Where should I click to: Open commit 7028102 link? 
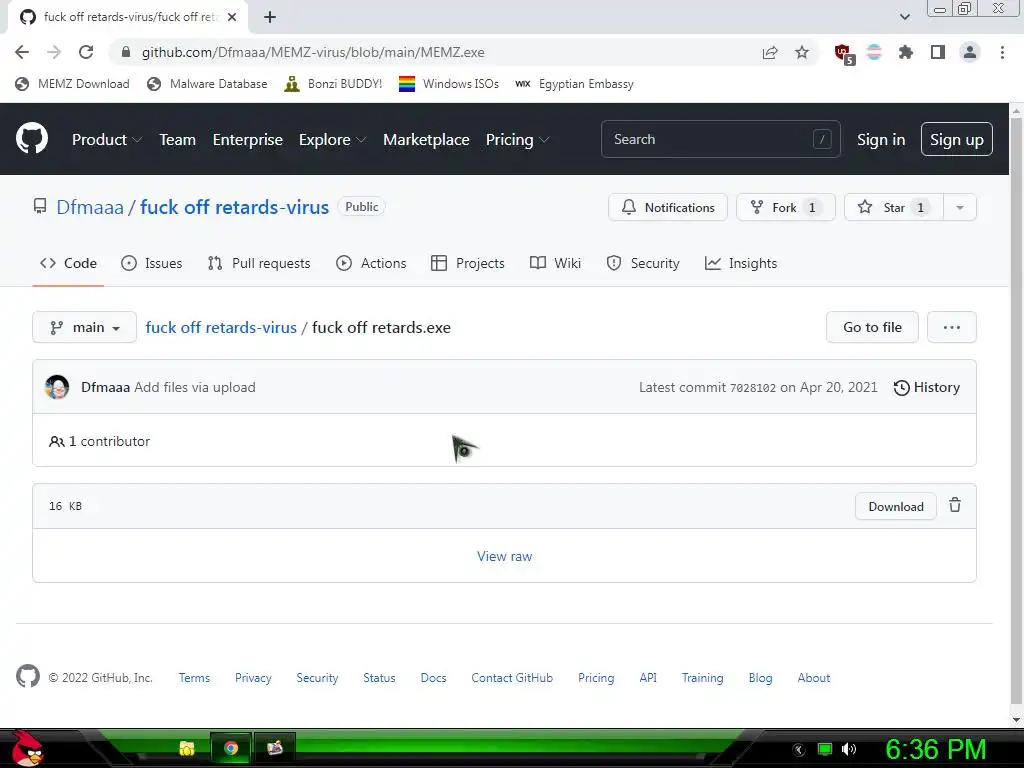click(752, 388)
